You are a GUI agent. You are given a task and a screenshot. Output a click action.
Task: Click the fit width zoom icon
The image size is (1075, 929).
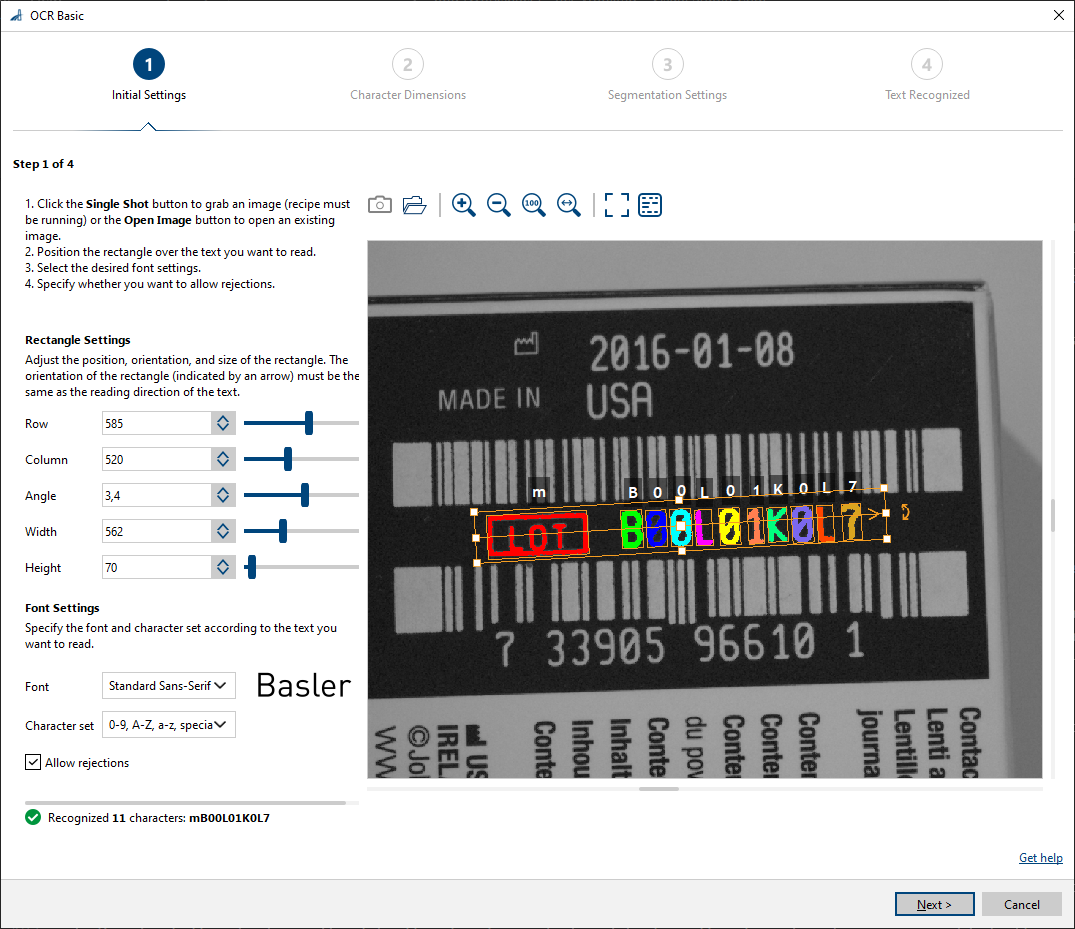click(568, 205)
